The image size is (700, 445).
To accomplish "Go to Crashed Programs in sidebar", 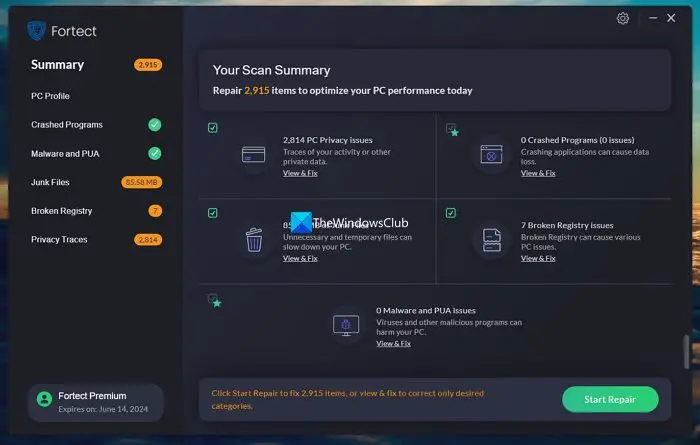I will pos(67,125).
